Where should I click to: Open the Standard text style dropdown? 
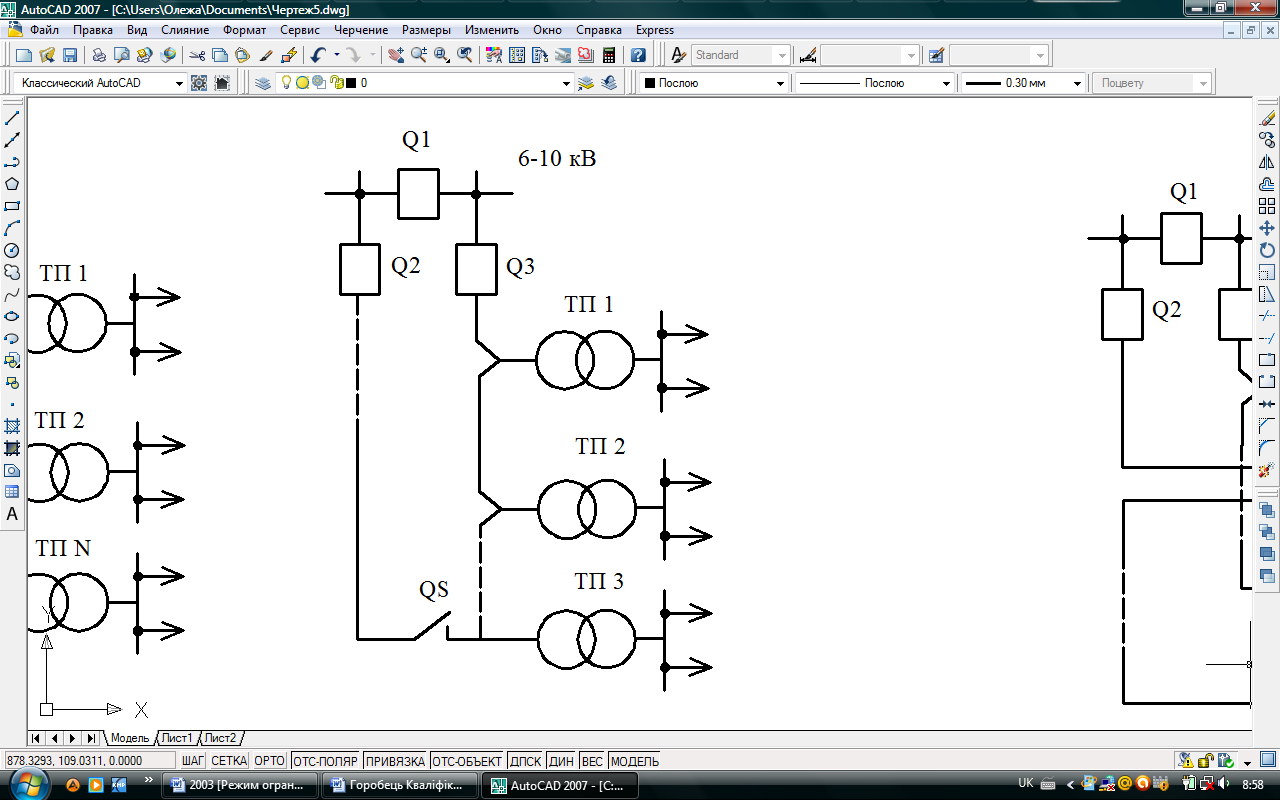(782, 55)
